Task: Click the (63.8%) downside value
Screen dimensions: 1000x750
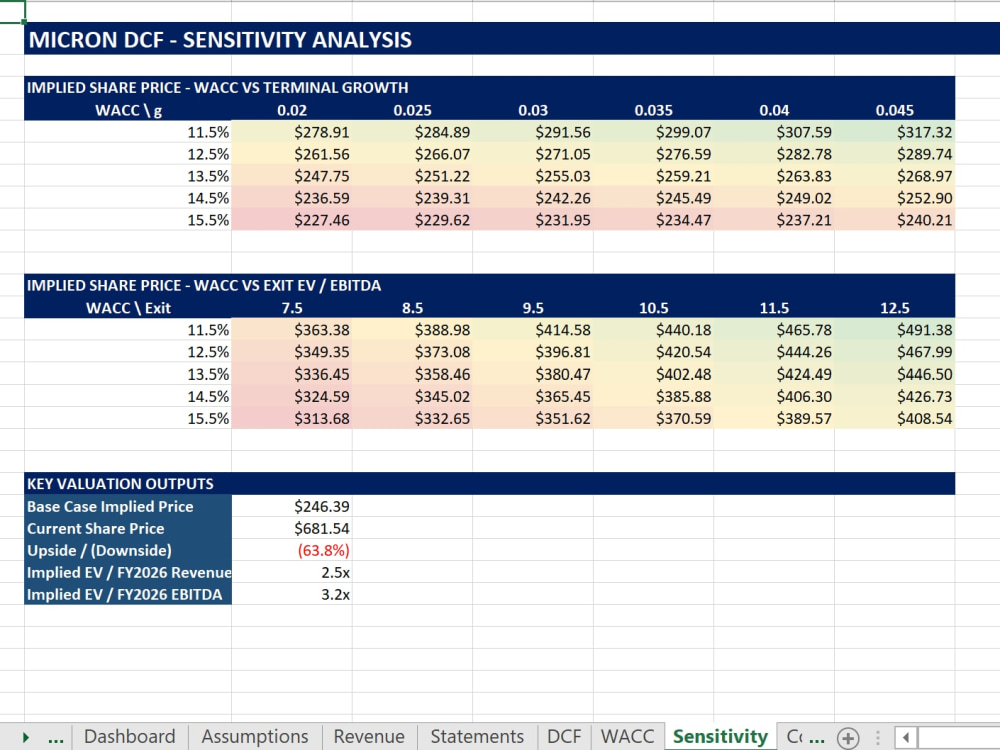Action: pyautogui.click(x=291, y=550)
